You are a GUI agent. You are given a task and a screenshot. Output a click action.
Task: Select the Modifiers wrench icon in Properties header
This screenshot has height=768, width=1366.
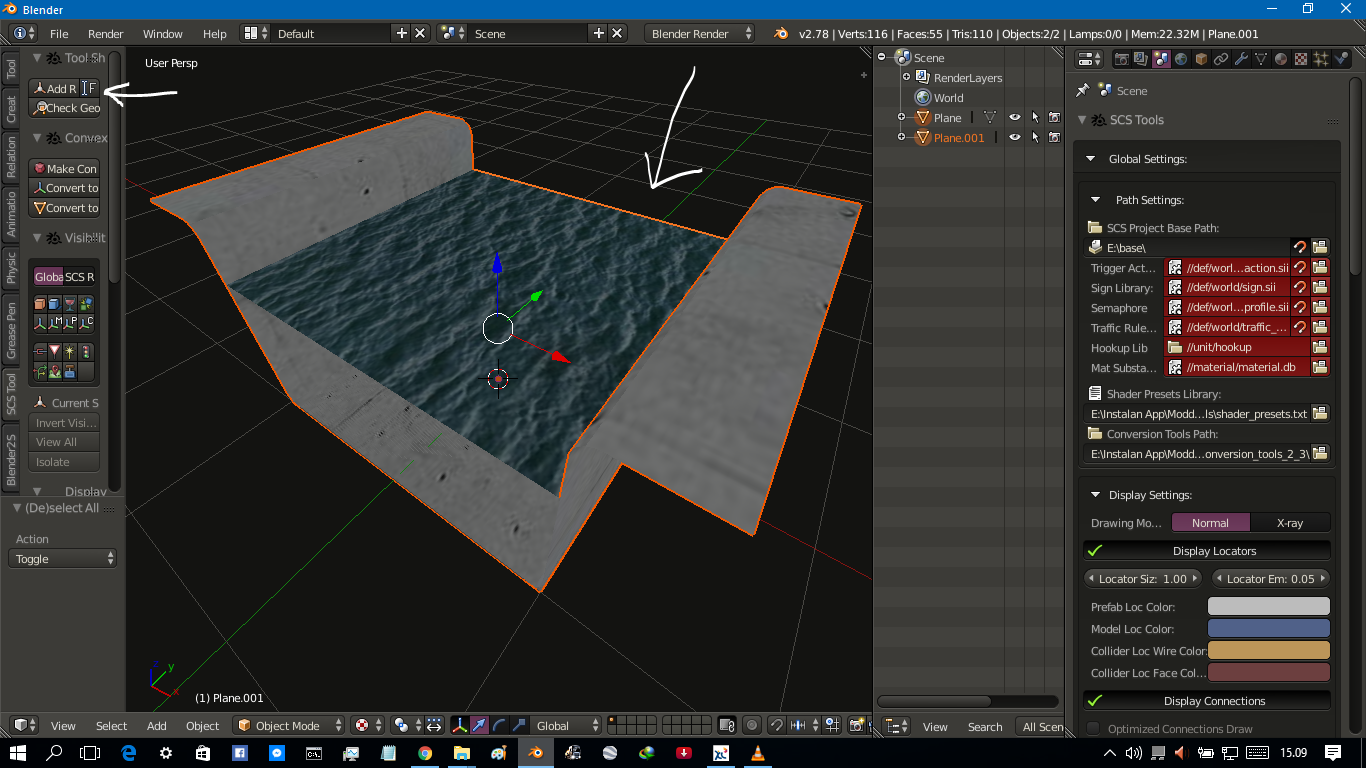tap(1241, 59)
